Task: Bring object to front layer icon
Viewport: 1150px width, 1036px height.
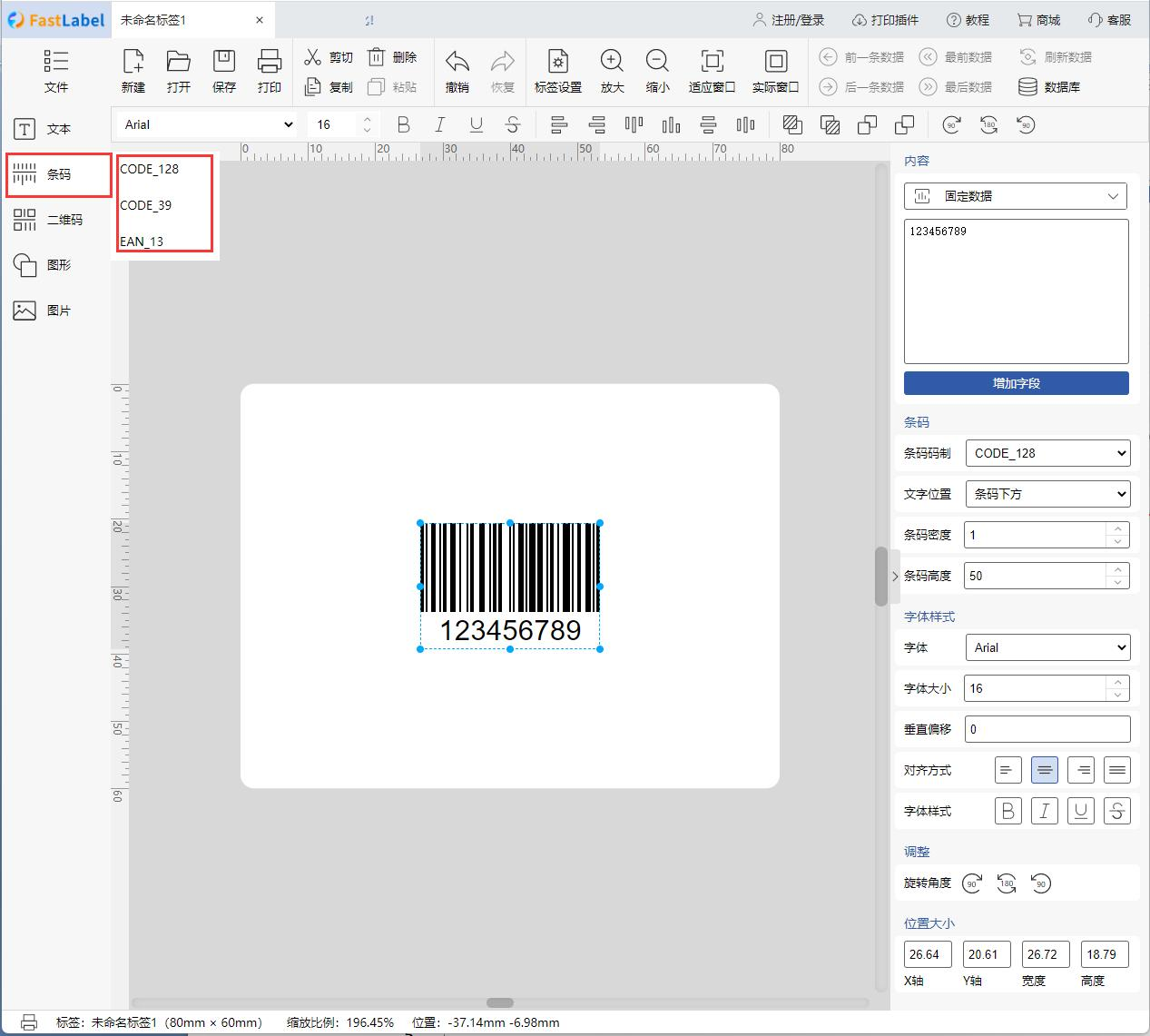Action: tap(867, 124)
